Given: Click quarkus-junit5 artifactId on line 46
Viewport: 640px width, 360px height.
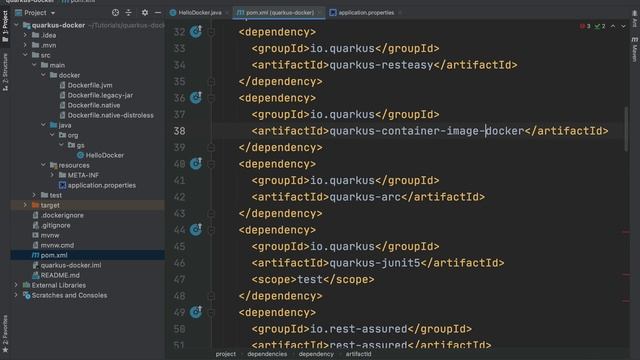Looking at the screenshot, I should click(374, 263).
